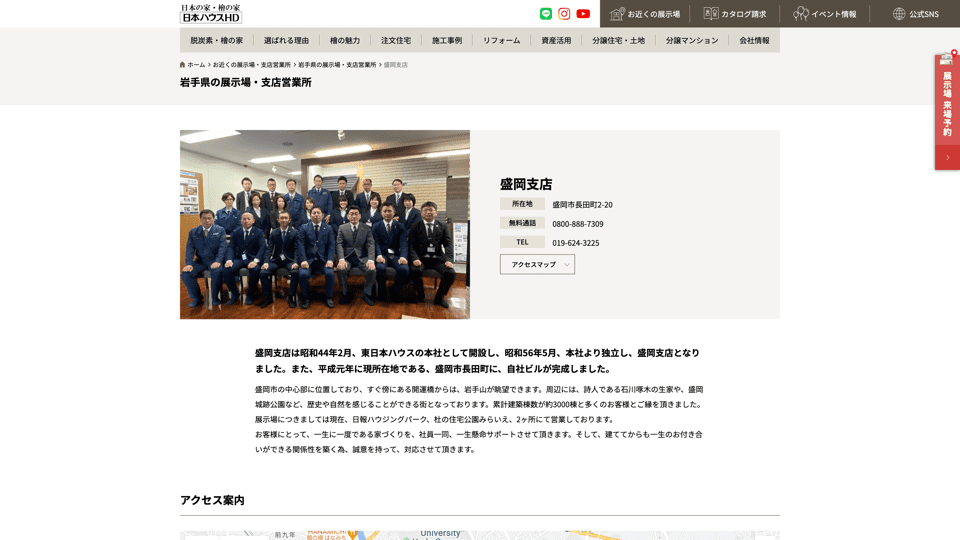
Task: Select 会社情報 menu item
Action: (x=754, y=40)
